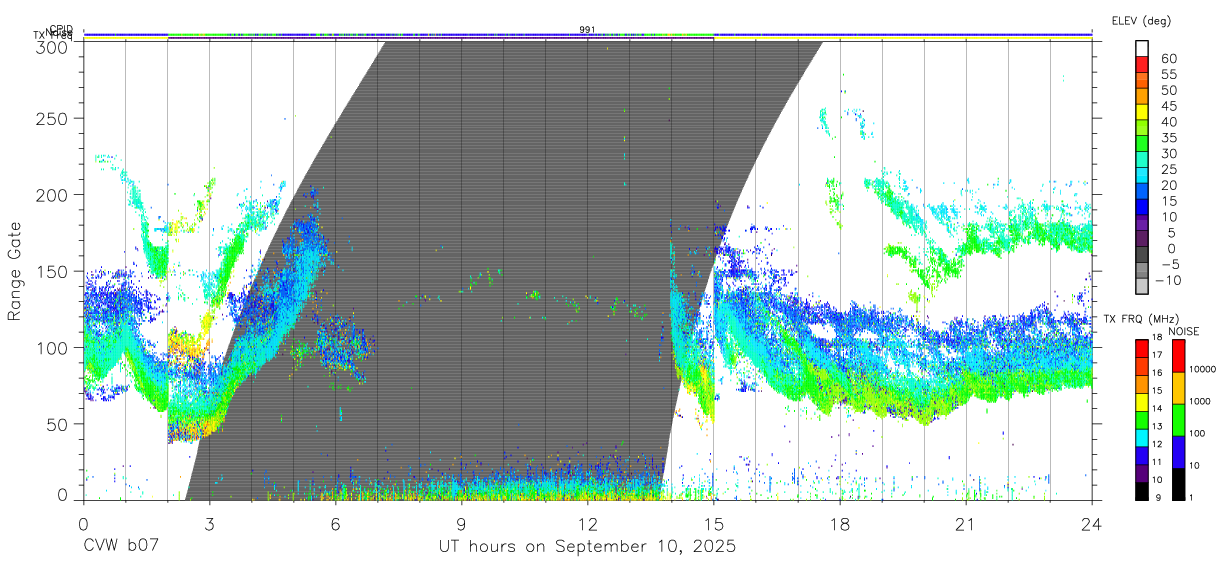Click the '30' elevation colorbar label
The height and width of the screenshot is (567, 1228).
click(x=1168, y=154)
